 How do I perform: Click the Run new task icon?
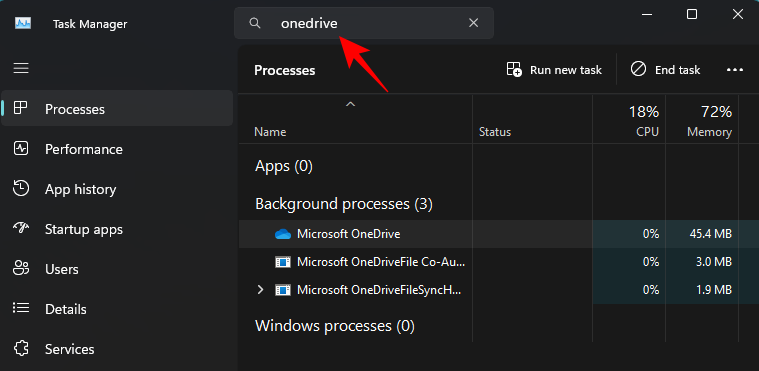tap(514, 70)
